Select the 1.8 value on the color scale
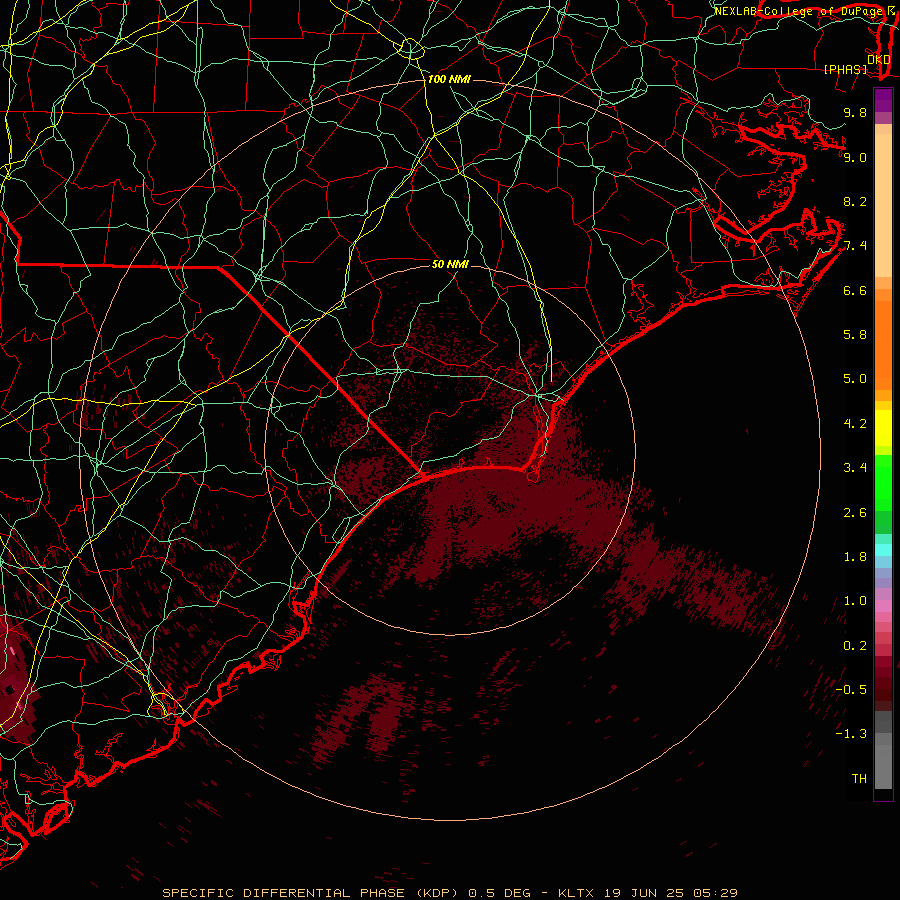Image resolution: width=900 pixels, height=900 pixels. tap(855, 557)
